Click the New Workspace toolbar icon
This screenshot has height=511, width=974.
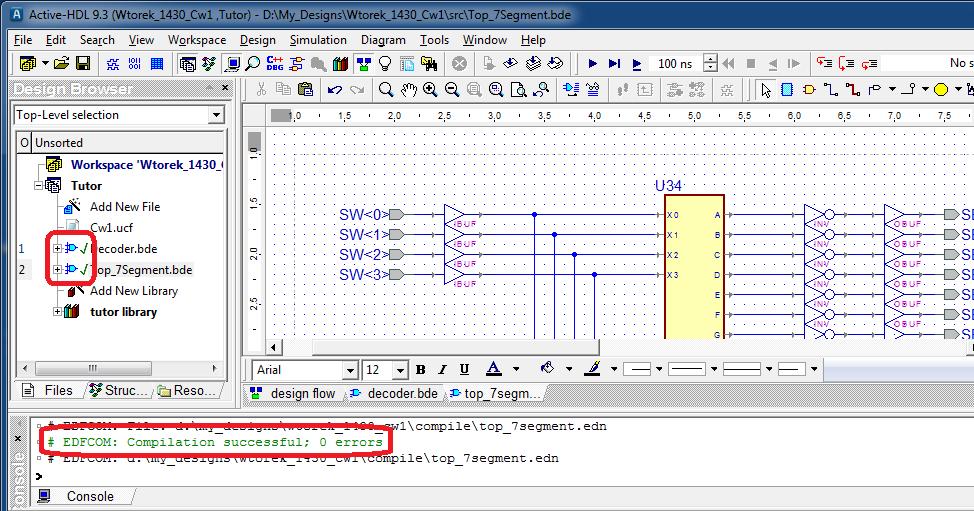pos(28,63)
